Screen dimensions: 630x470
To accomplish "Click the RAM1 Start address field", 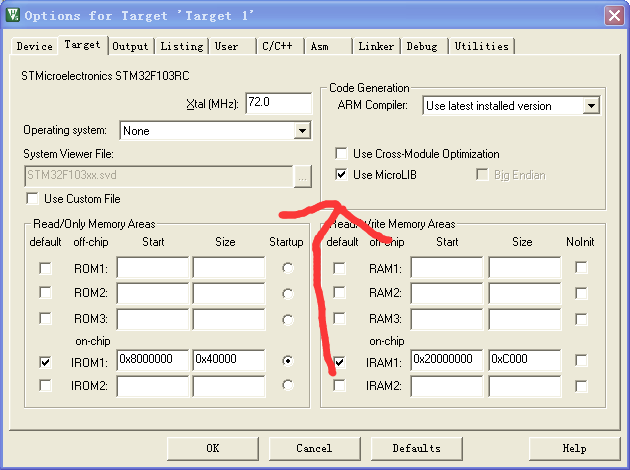I will coord(447,268).
